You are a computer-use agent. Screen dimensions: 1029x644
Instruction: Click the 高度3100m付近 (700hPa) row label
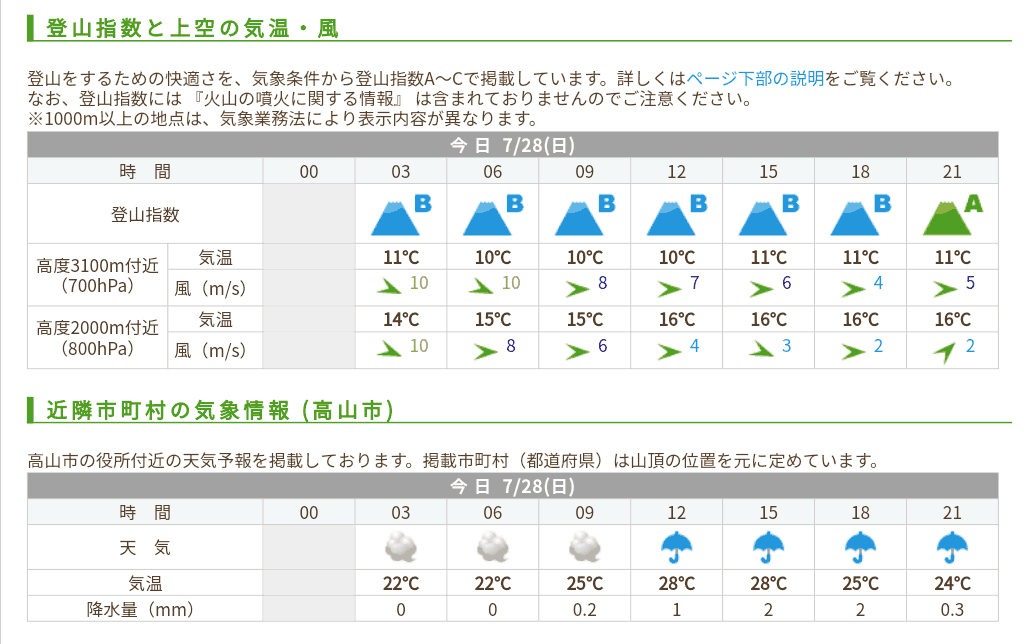(x=98, y=275)
